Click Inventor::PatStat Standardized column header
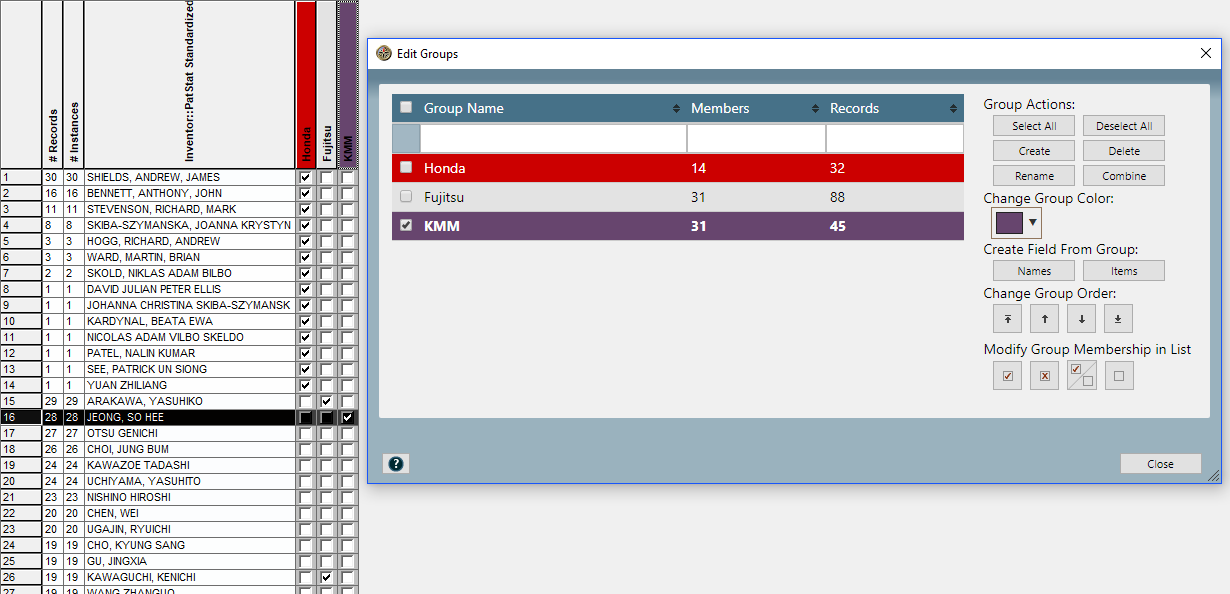Screen dimensions: 1230x594 (189, 84)
